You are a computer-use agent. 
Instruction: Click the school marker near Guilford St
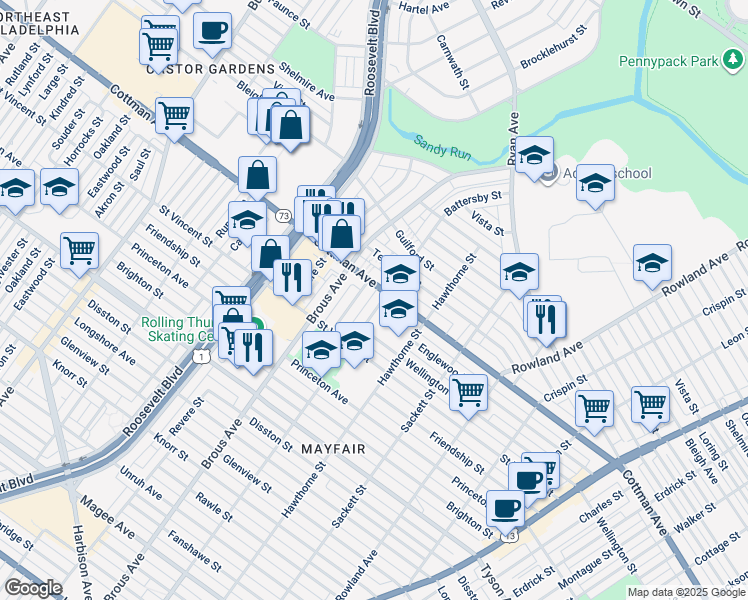(400, 275)
